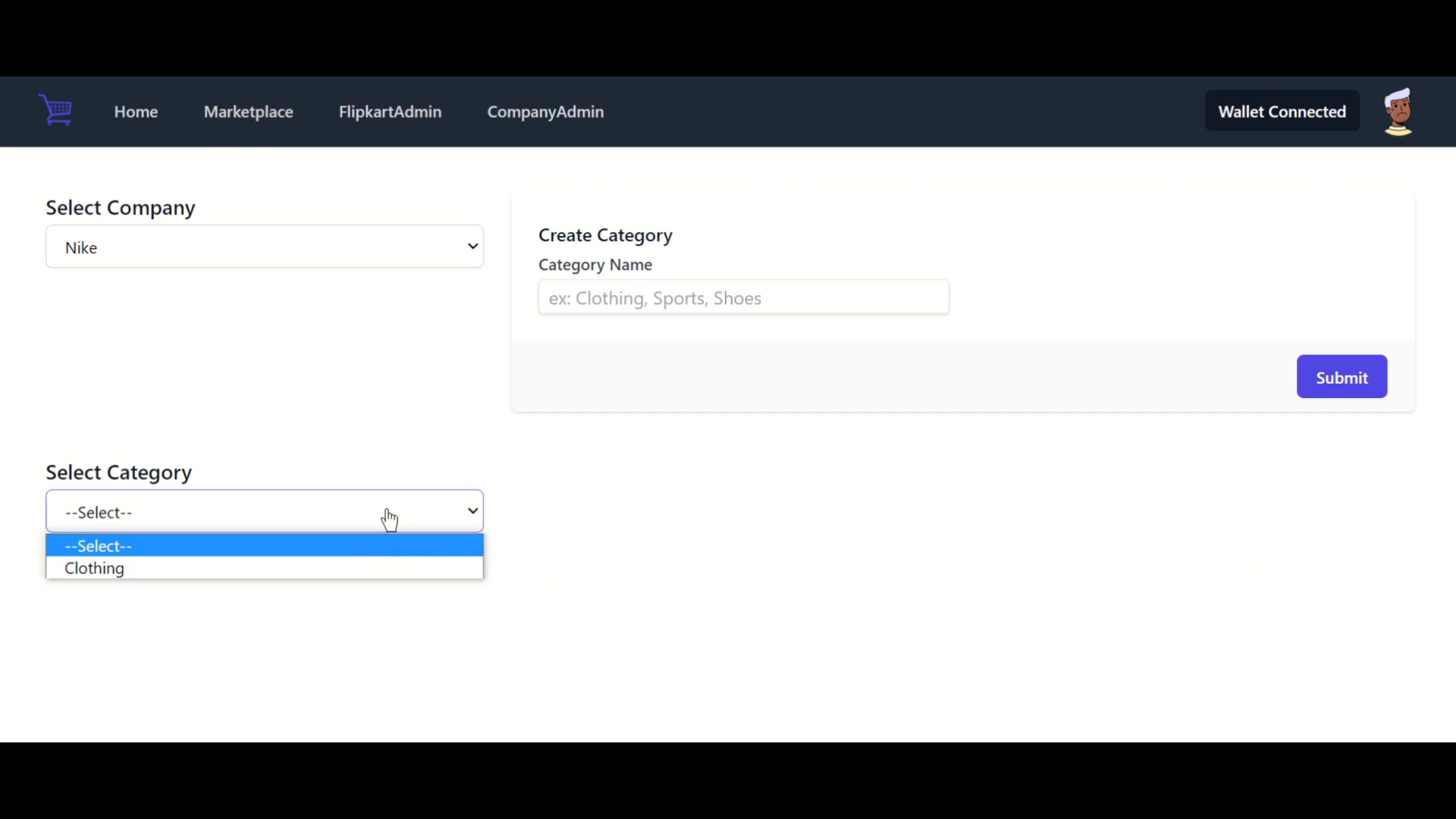Click the Nike dropdown chevron arrow

(472, 246)
